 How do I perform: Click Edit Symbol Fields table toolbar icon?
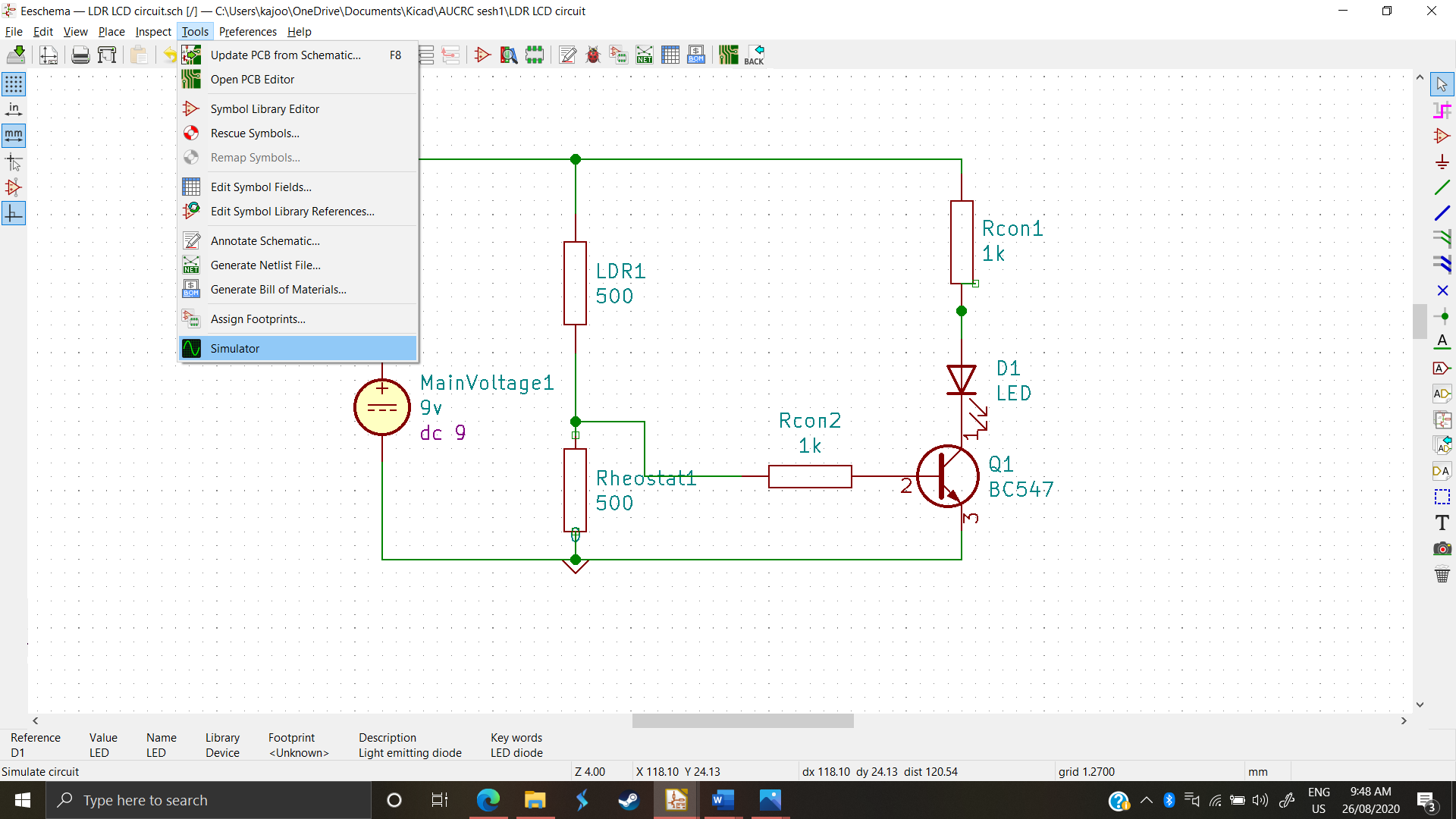670,55
